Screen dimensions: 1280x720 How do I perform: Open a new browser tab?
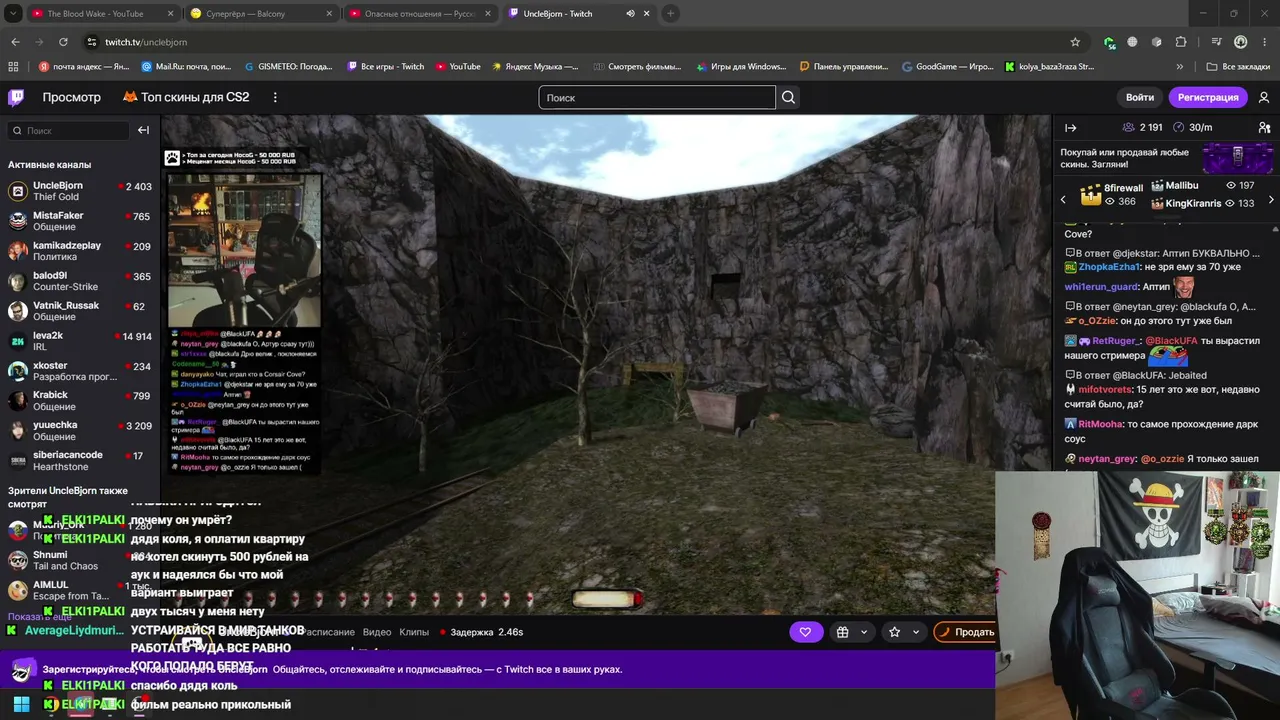click(x=670, y=14)
